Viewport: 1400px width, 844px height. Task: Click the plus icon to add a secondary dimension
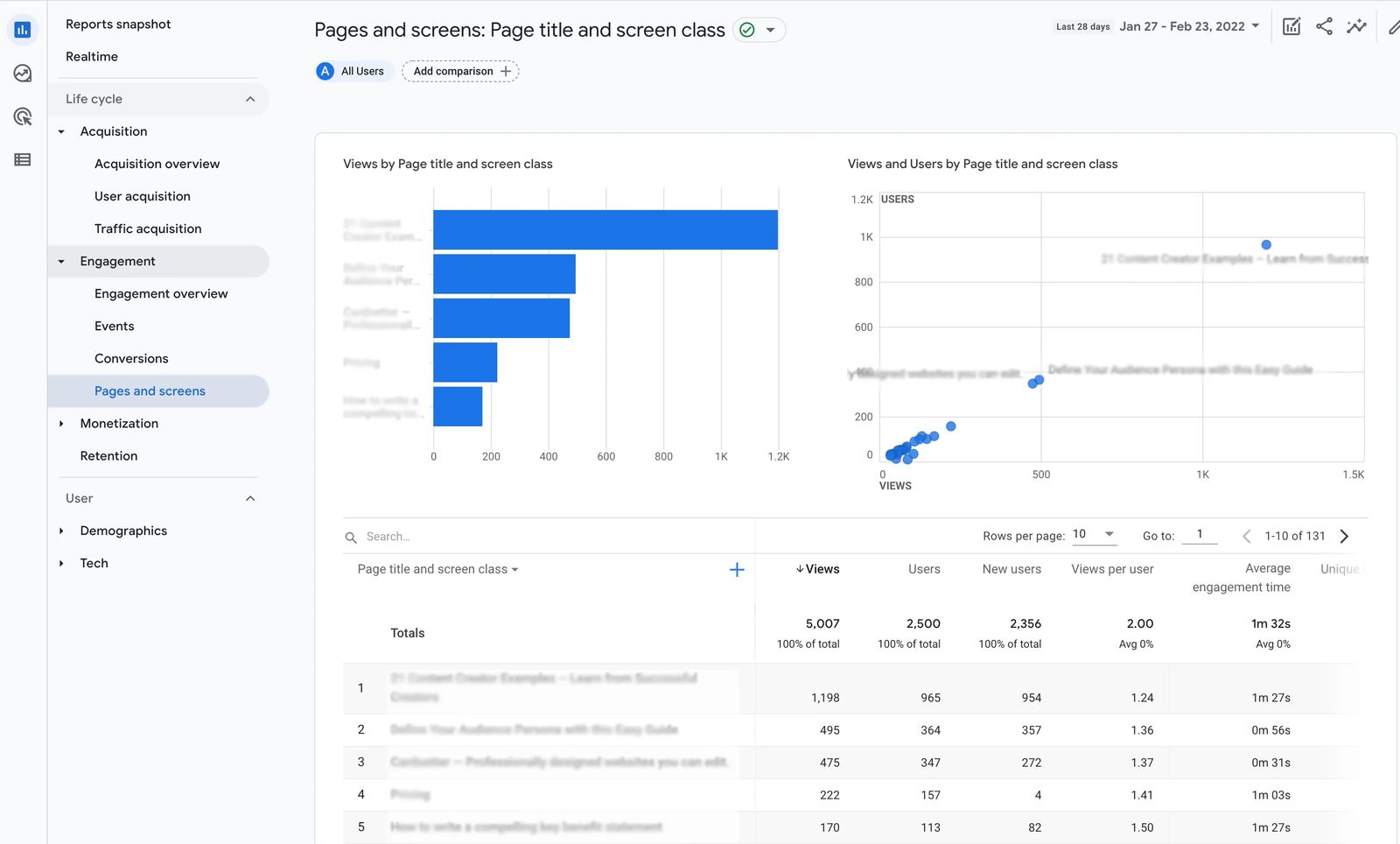tap(737, 569)
